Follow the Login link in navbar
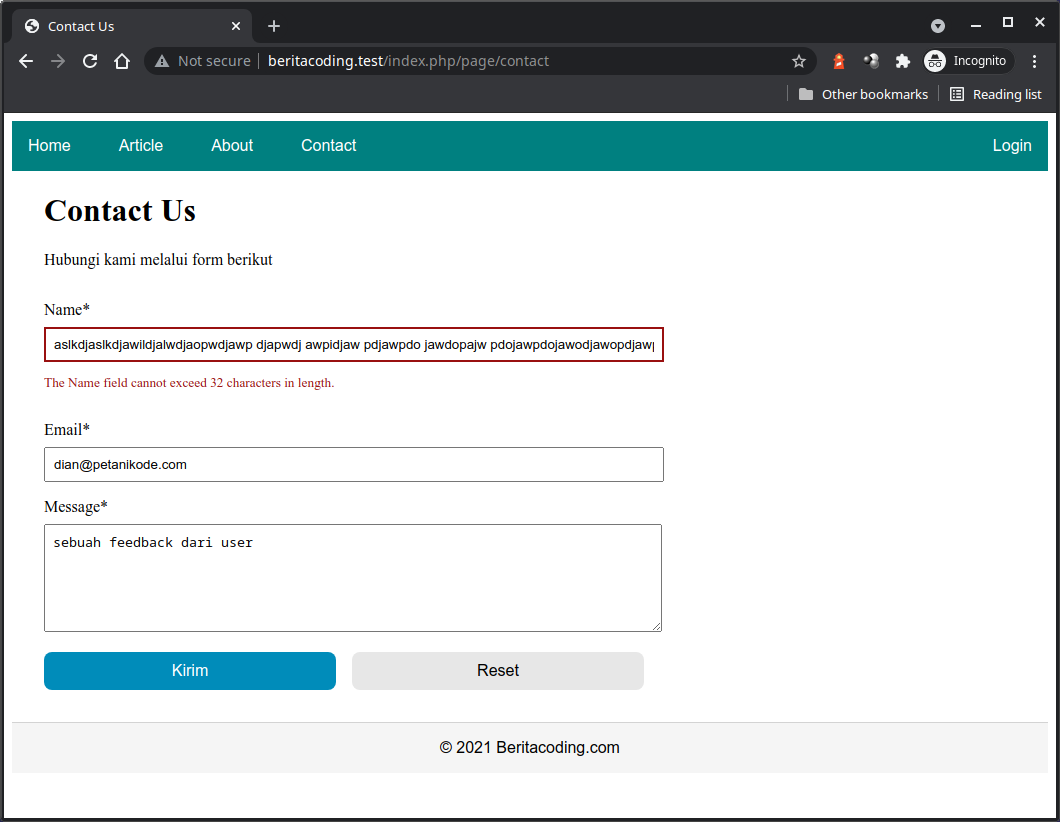Viewport: 1060px width, 822px height. click(1011, 146)
